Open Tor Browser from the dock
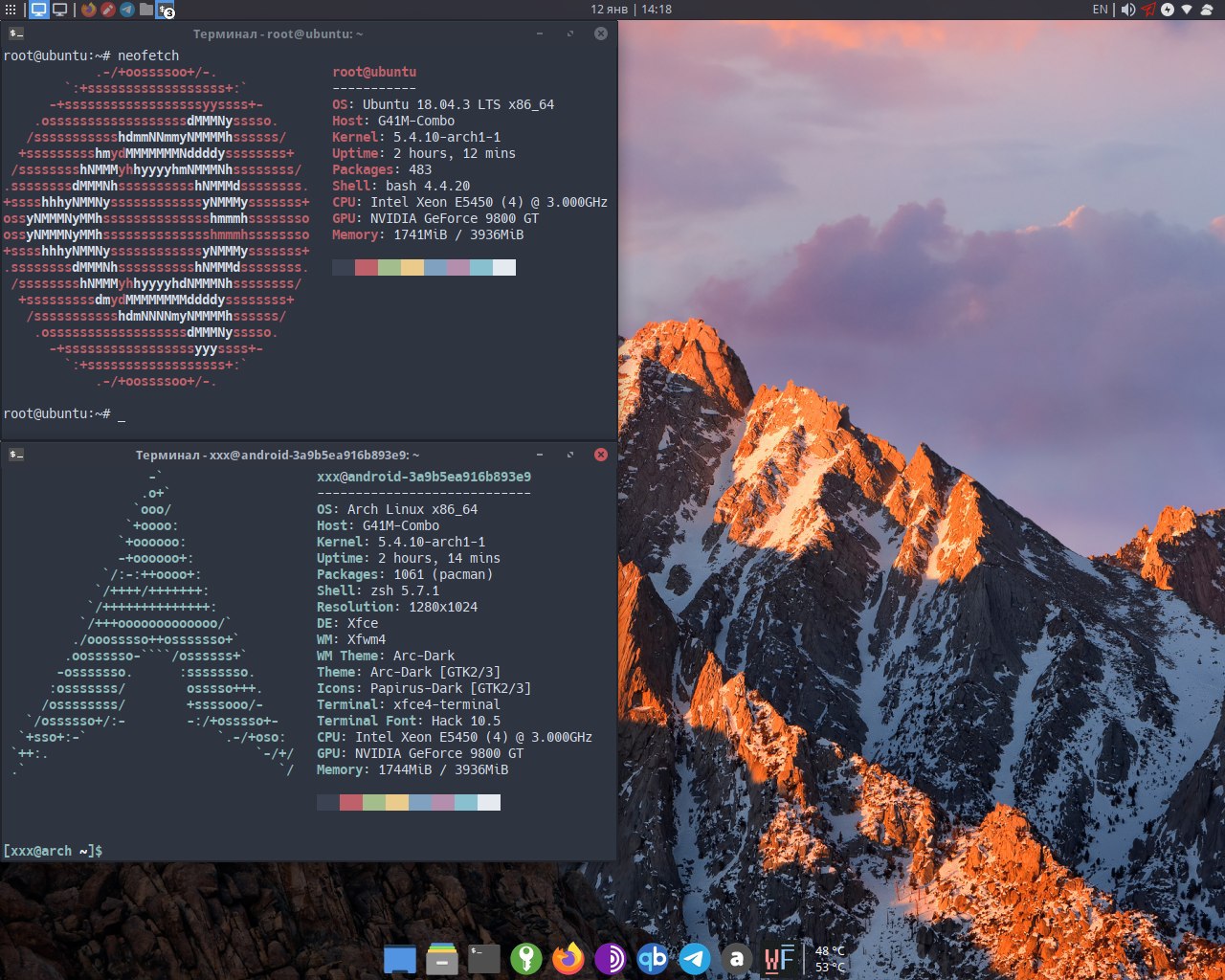This screenshot has width=1225, height=980. click(x=611, y=958)
